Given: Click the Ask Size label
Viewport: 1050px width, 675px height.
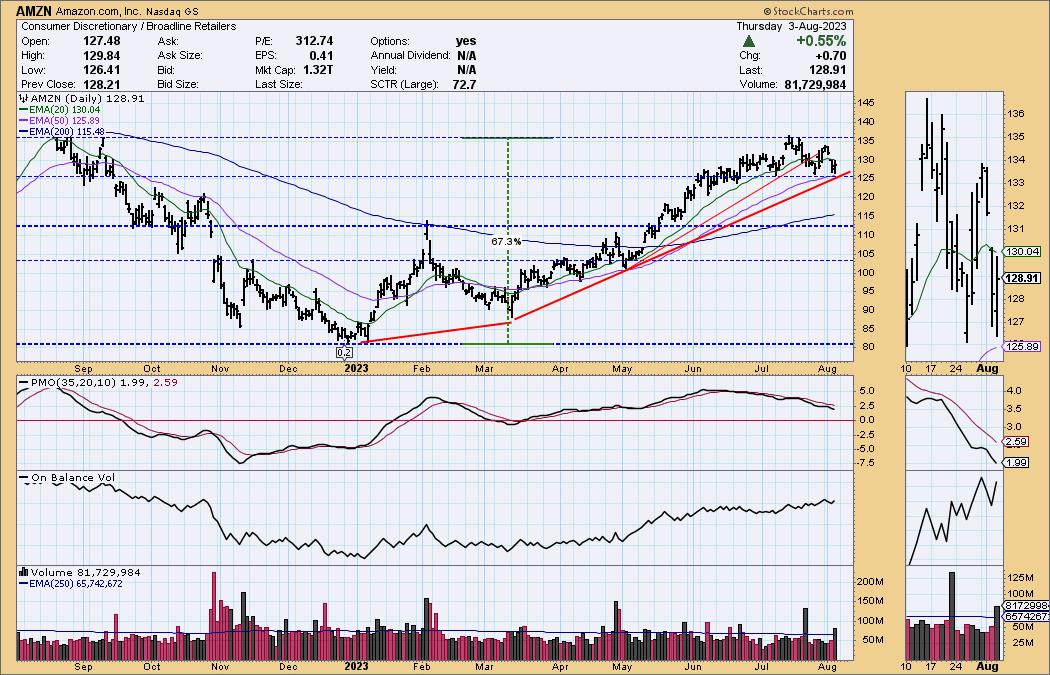Looking at the screenshot, I should click(179, 56).
